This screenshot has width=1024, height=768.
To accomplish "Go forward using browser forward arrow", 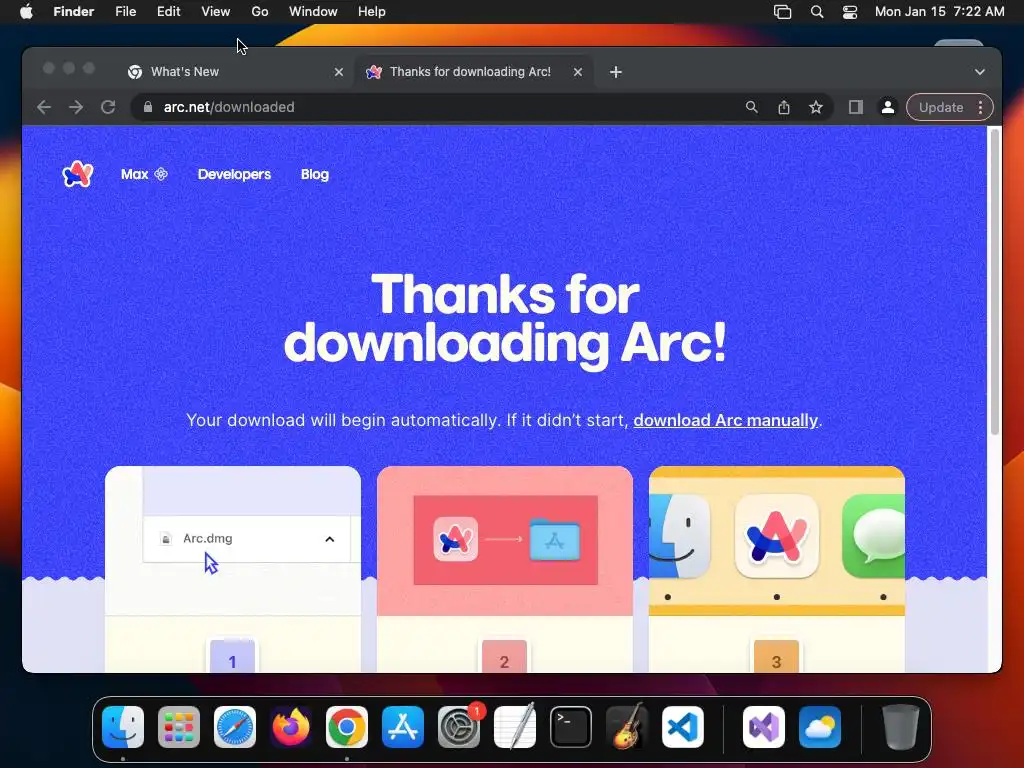I will 76,107.
